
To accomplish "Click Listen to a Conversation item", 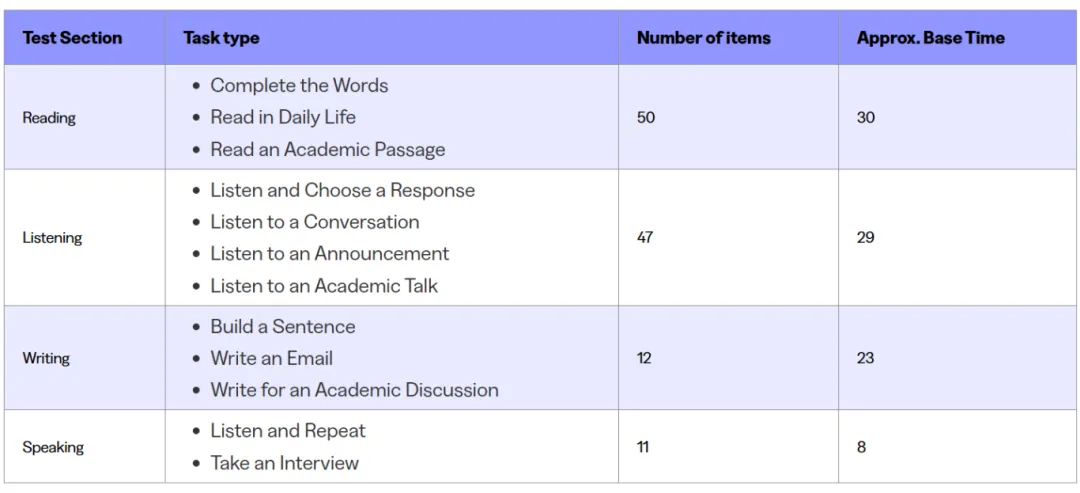I will 315,222.
